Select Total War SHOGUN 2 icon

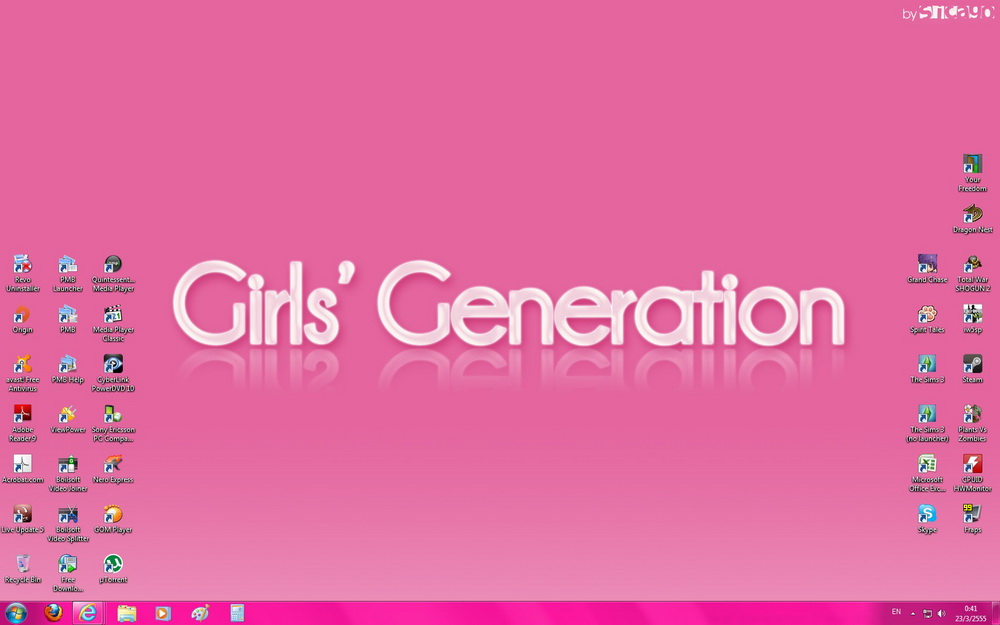(972, 273)
